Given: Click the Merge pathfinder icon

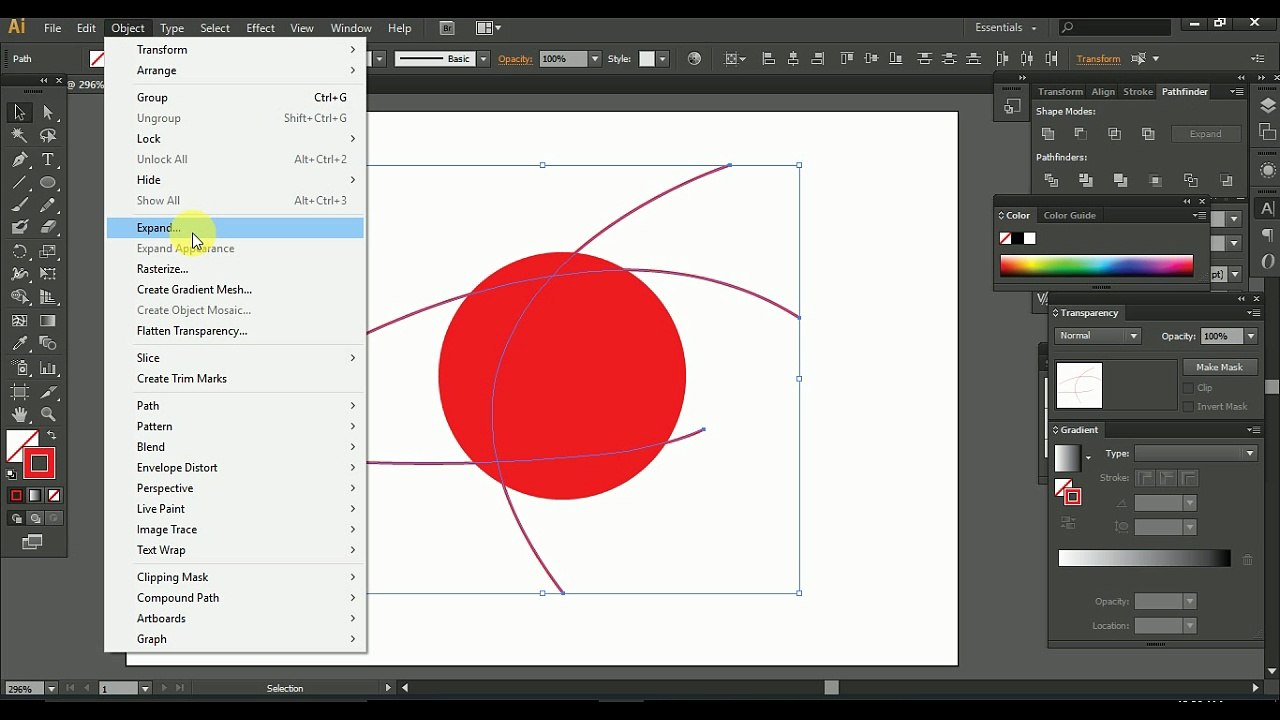Looking at the screenshot, I should click(x=1121, y=181).
